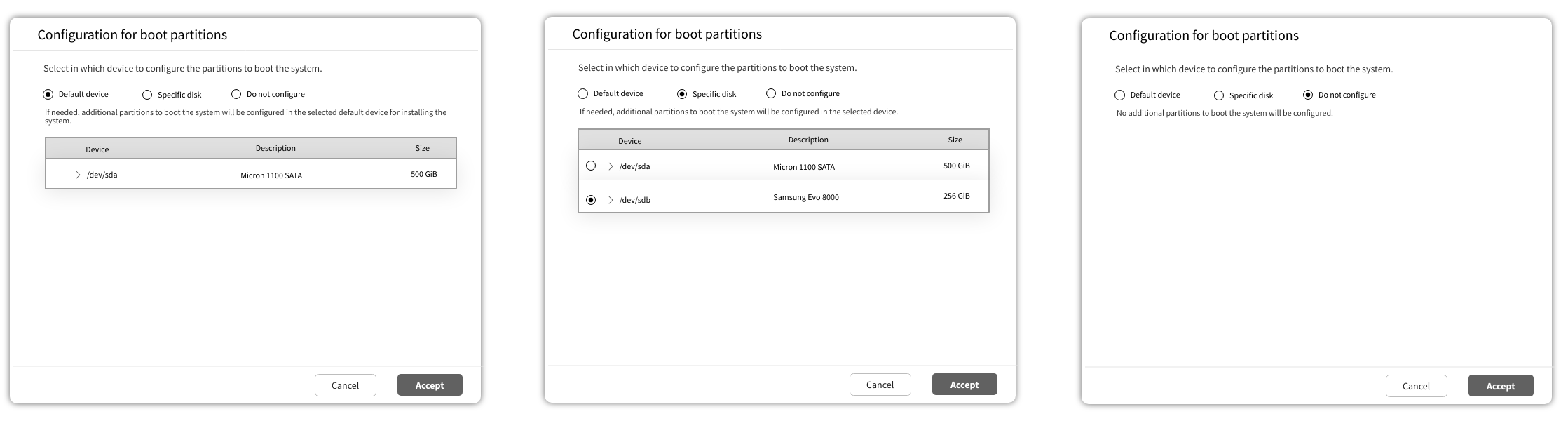1568x421 pixels.
Task: Expand /dev/sdb row in middle dialog
Action: (x=611, y=200)
